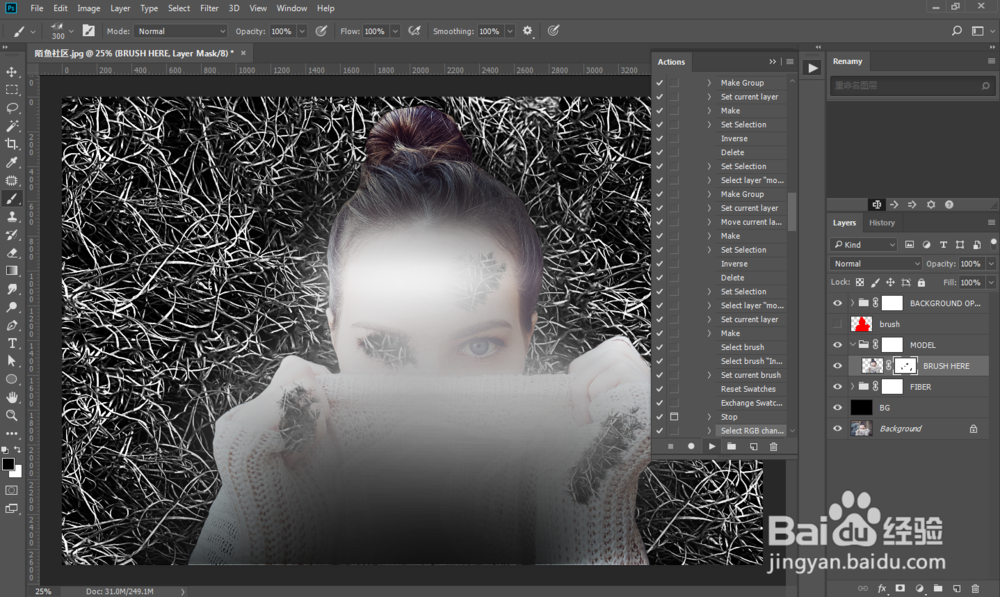Click the foreground color swatch
1000x597 pixels.
pos(8,464)
